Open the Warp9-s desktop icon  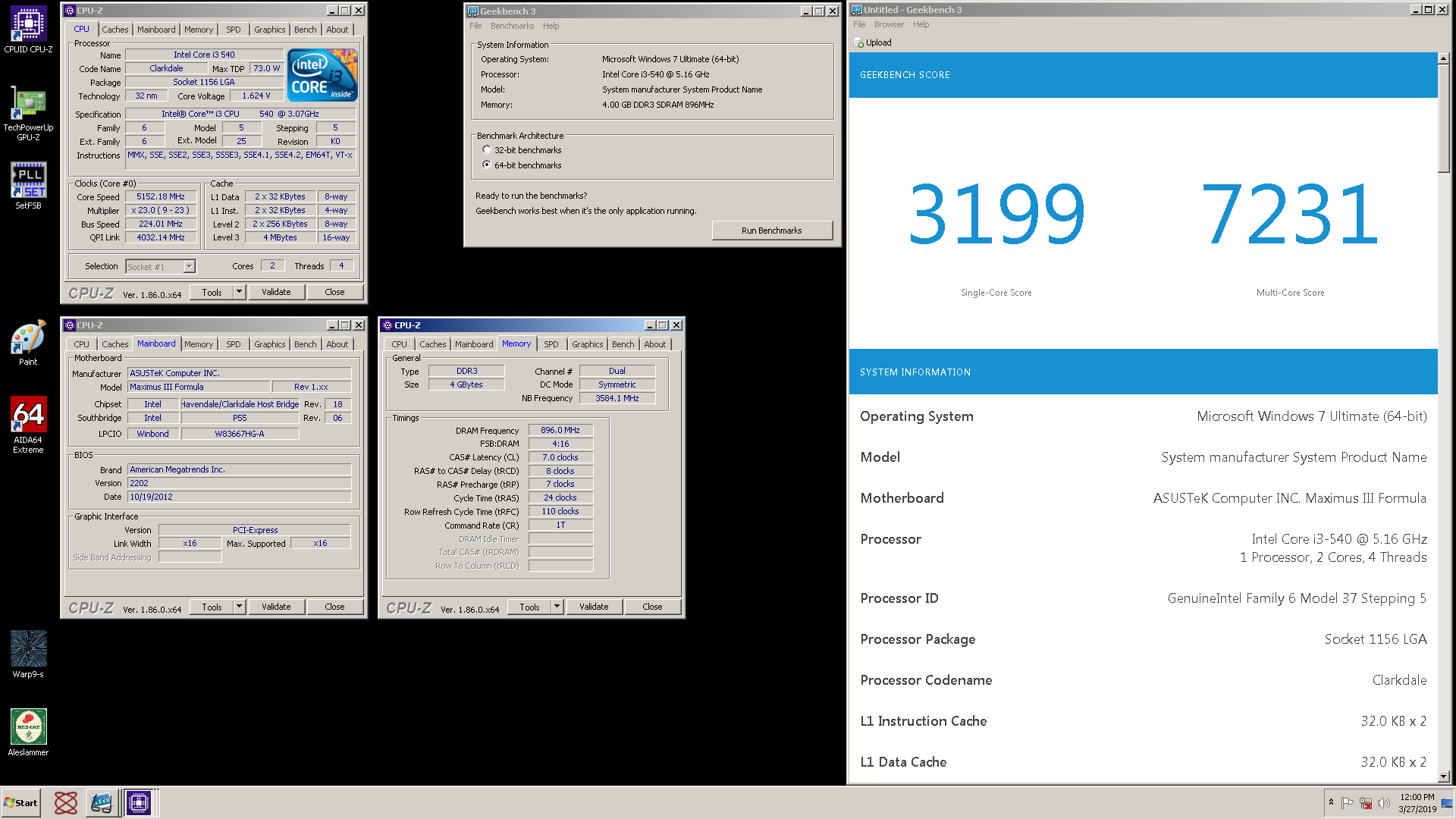tap(28, 654)
